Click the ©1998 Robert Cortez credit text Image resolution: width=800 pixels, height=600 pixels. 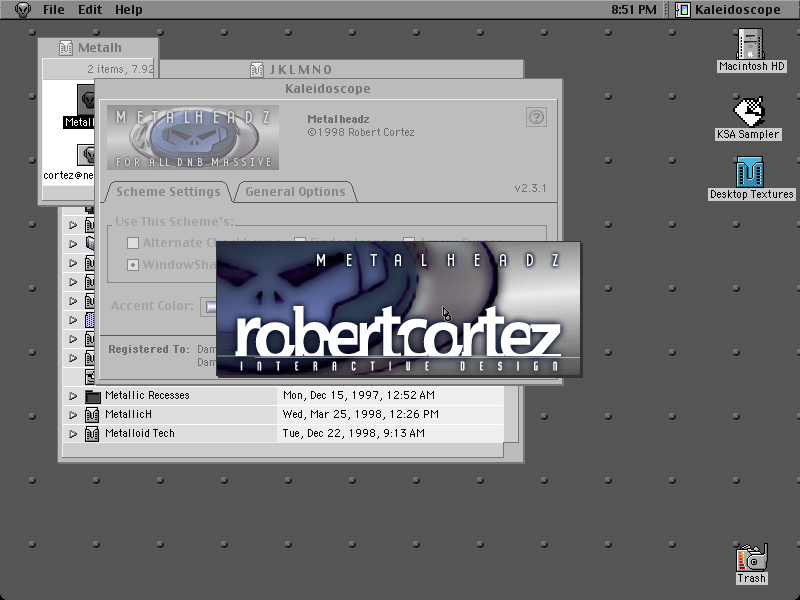(x=361, y=133)
